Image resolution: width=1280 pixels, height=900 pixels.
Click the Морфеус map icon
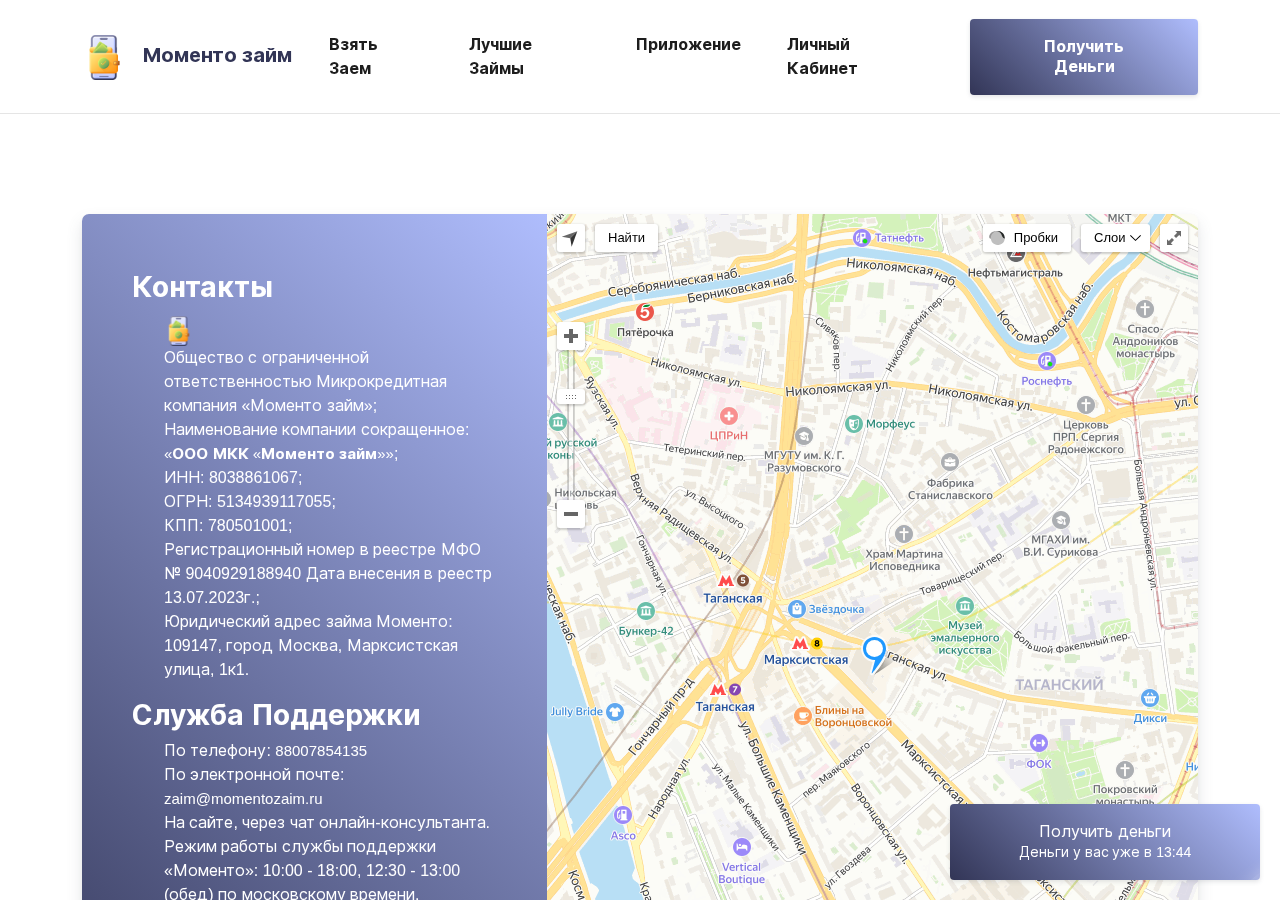(x=854, y=424)
